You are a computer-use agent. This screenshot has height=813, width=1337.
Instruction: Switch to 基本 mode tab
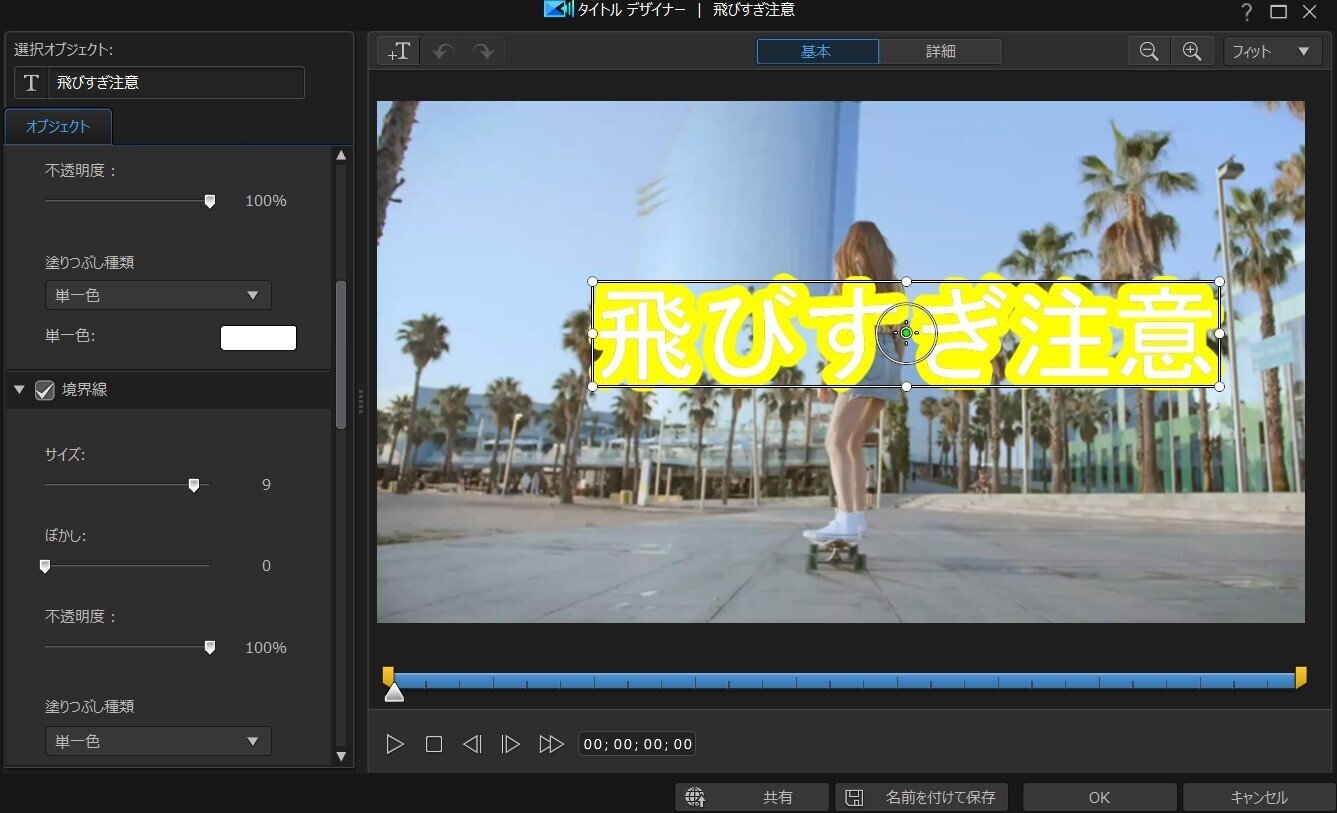tap(817, 51)
